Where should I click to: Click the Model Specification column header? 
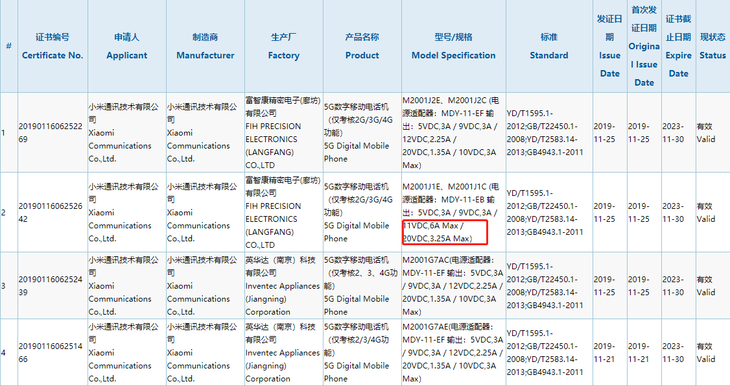tap(453, 46)
